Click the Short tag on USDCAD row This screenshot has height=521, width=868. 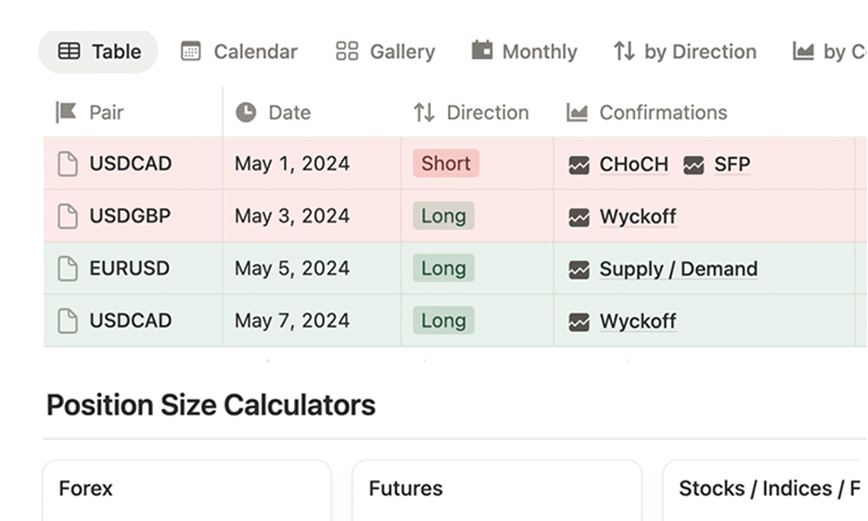(445, 164)
